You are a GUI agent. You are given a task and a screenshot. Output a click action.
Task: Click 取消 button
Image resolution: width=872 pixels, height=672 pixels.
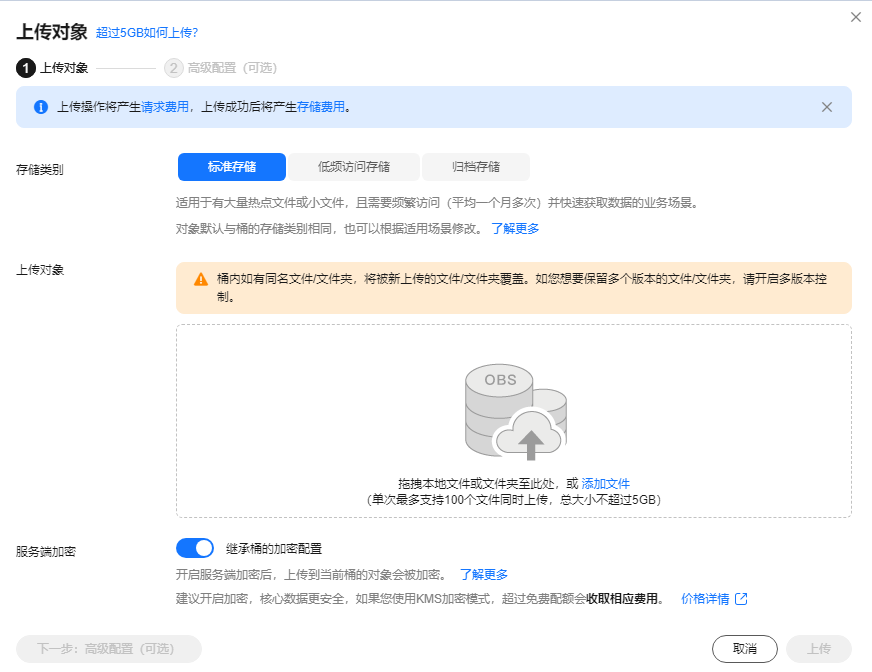745,649
